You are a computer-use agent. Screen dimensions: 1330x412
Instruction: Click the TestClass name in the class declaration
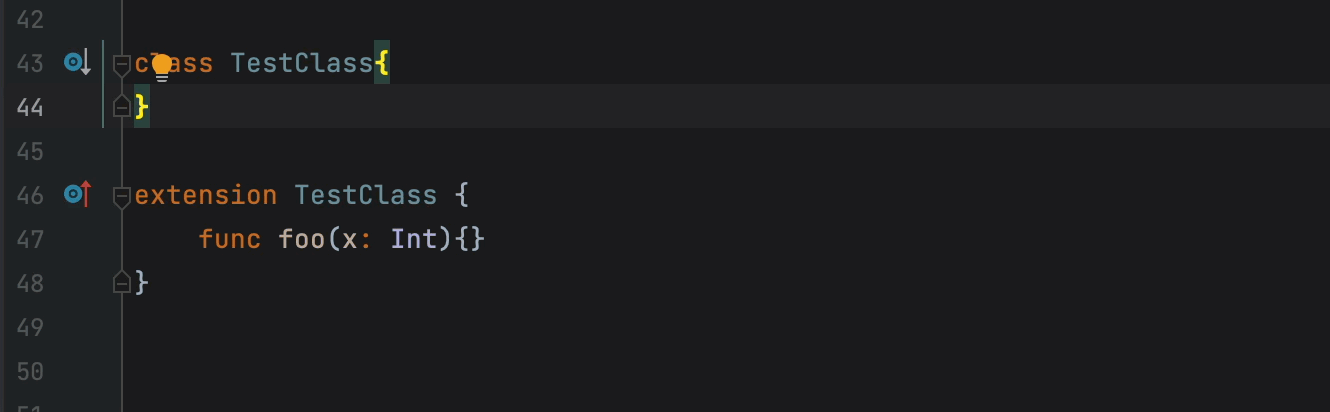[x=302, y=63]
